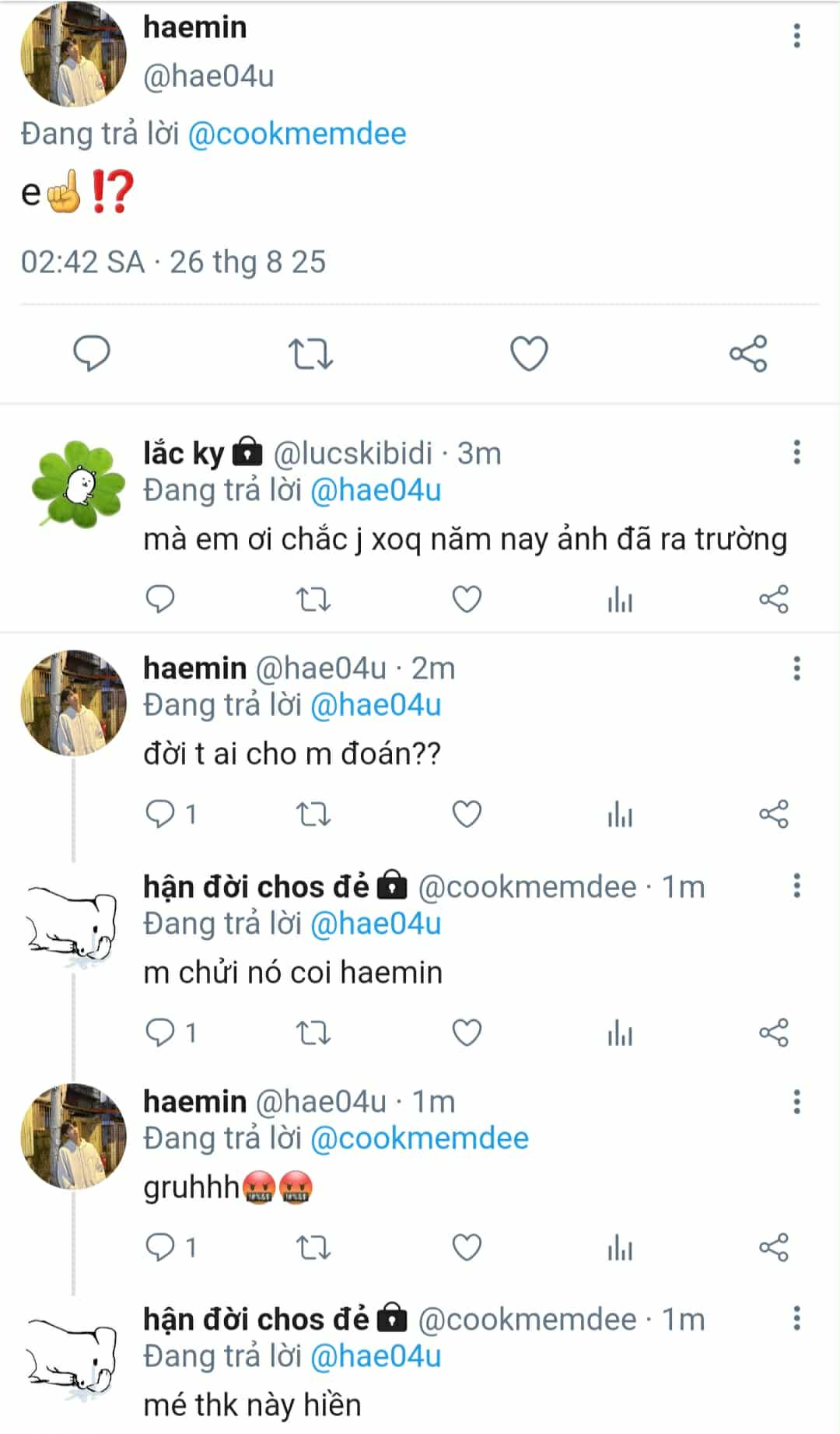The image size is (840, 1434).
Task: View analytics on lắc ky's reply
Action: pos(620,600)
